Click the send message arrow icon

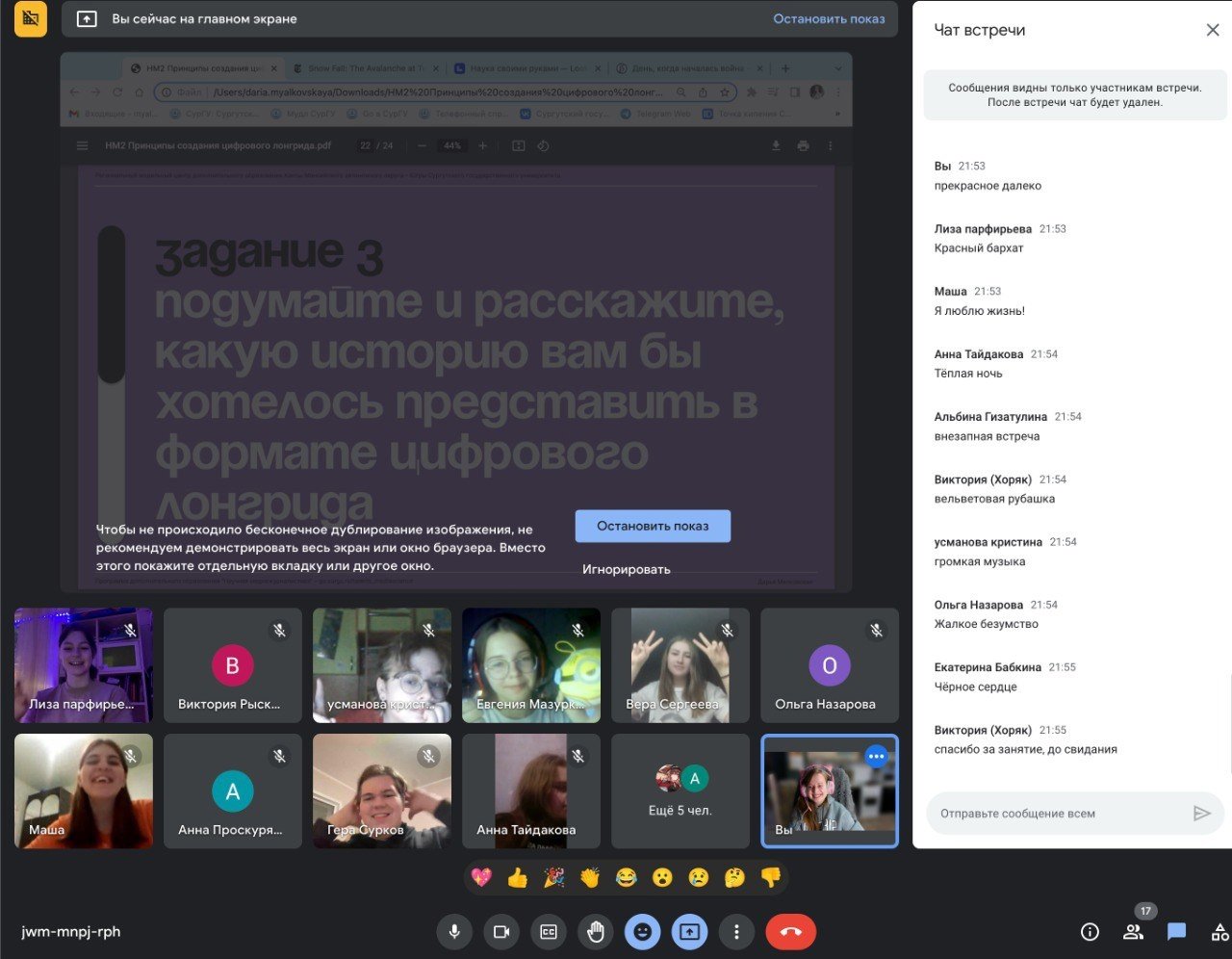pyautogui.click(x=1201, y=814)
